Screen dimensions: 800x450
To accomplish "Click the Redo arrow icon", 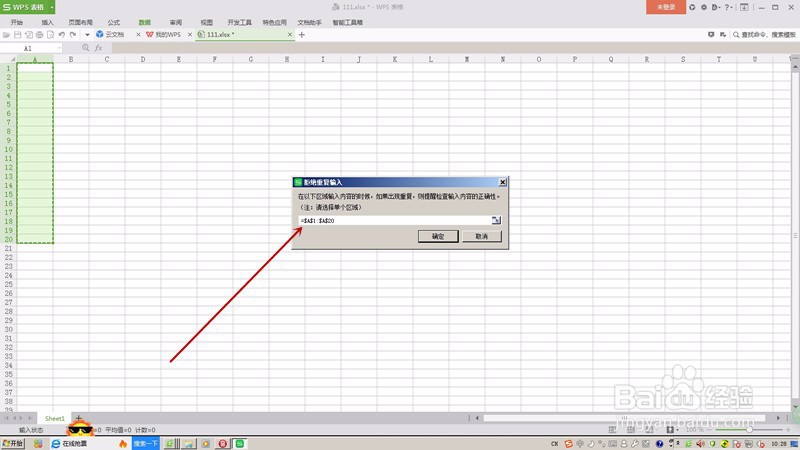I will [73, 35].
